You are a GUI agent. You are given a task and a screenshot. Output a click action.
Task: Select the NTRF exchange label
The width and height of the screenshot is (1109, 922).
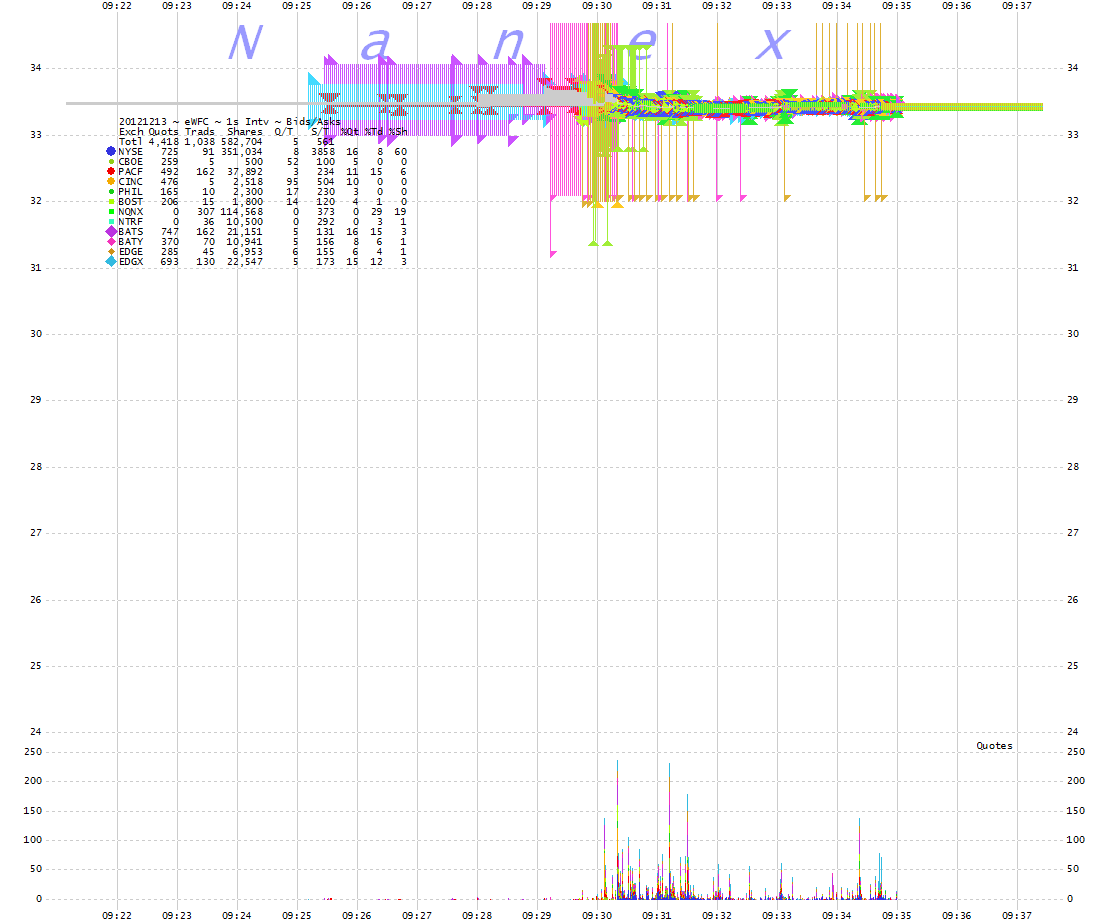point(130,221)
